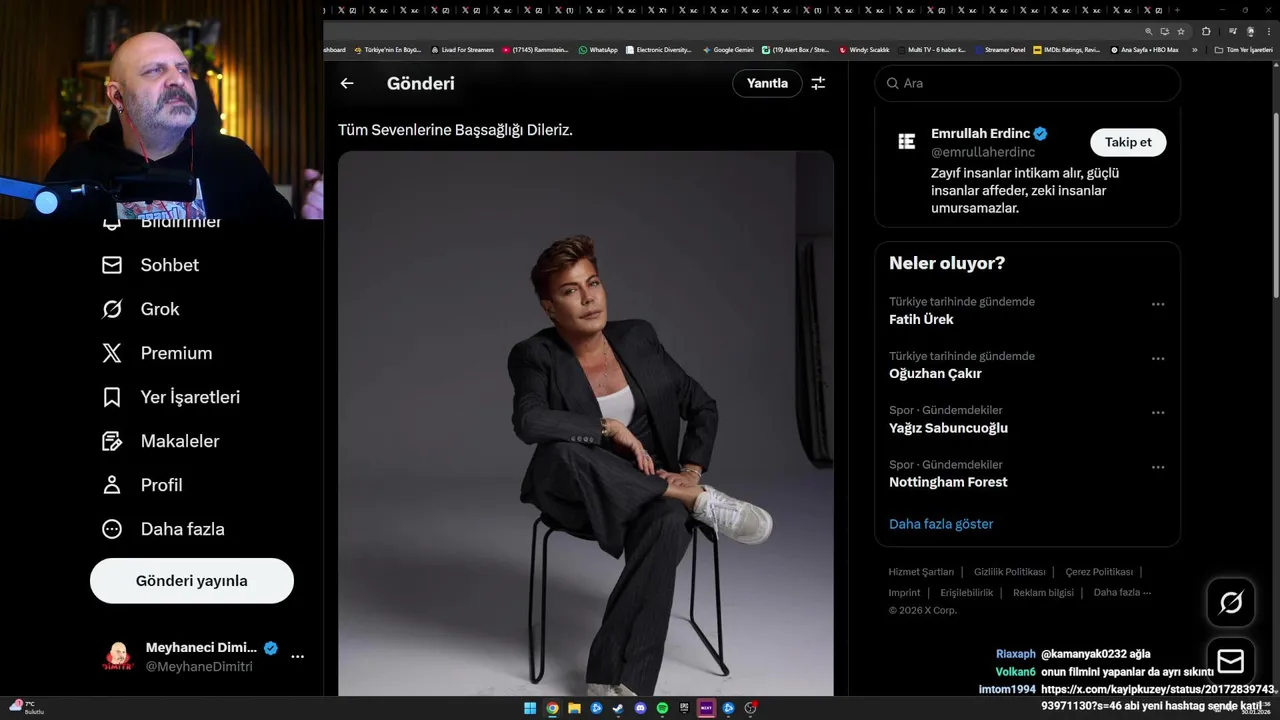Open the Windows Start button
This screenshot has width=1280, height=720.
tap(529, 708)
